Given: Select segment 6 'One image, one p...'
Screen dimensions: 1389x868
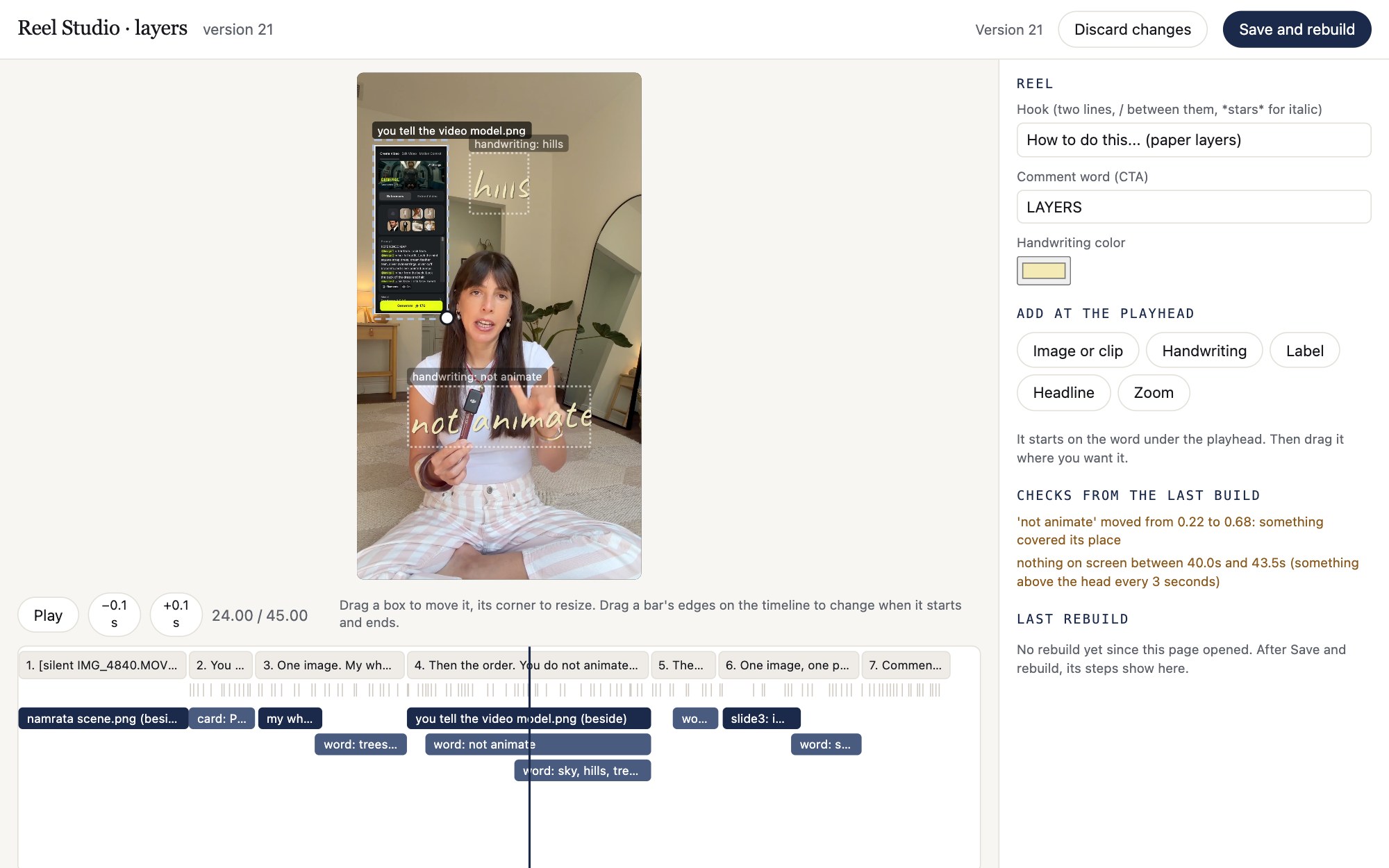Looking at the screenshot, I should tap(788, 665).
